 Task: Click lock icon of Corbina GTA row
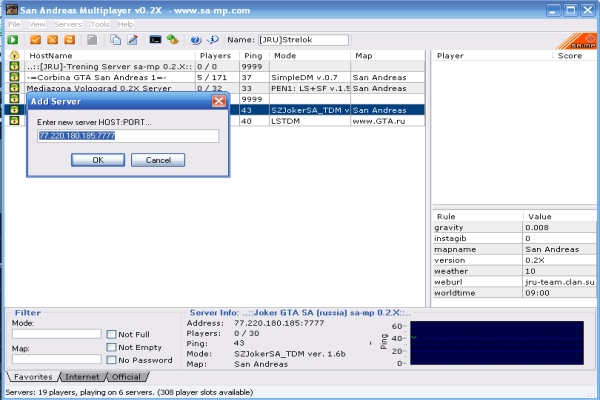[x=15, y=77]
